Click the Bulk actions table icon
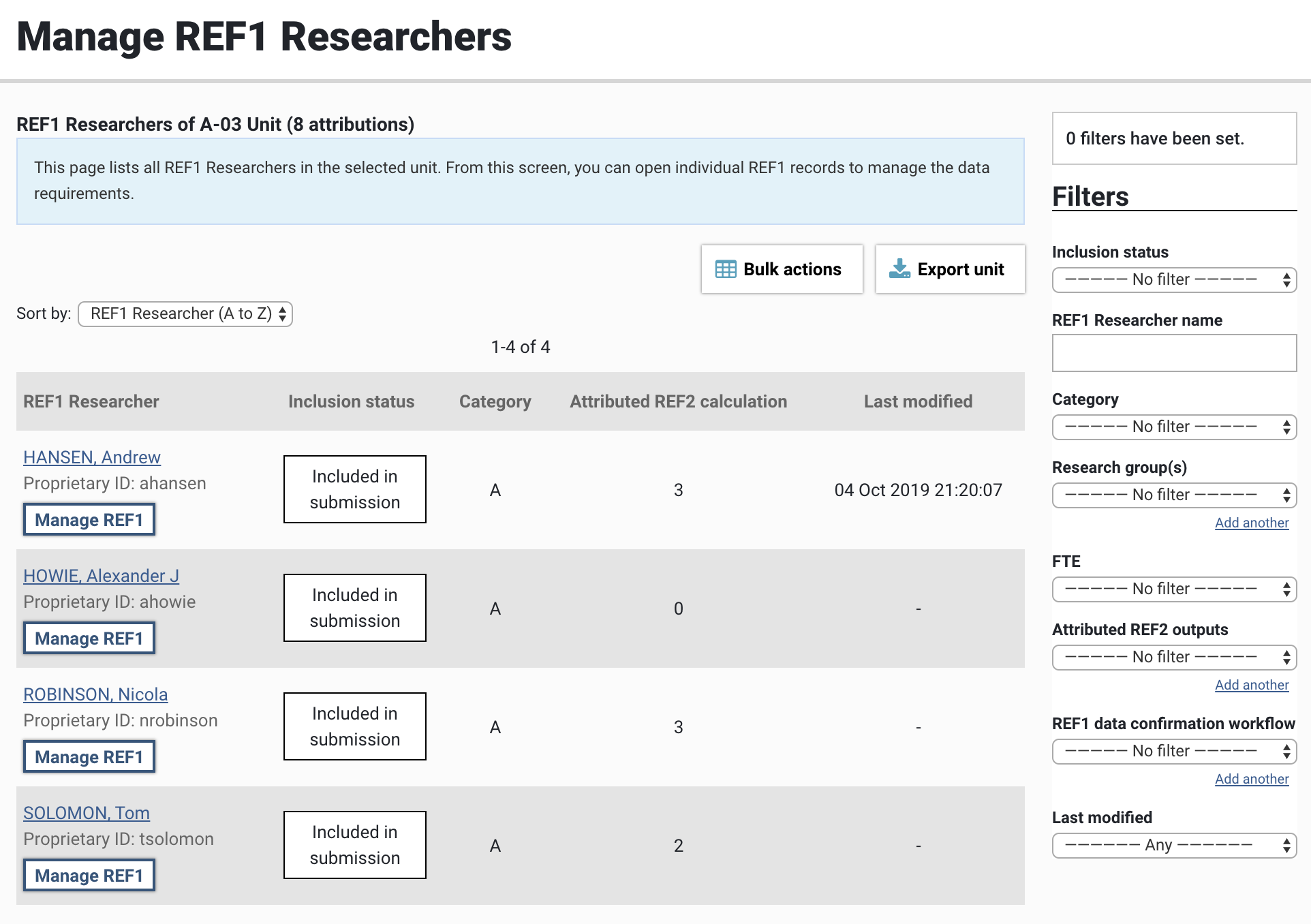 [725, 269]
